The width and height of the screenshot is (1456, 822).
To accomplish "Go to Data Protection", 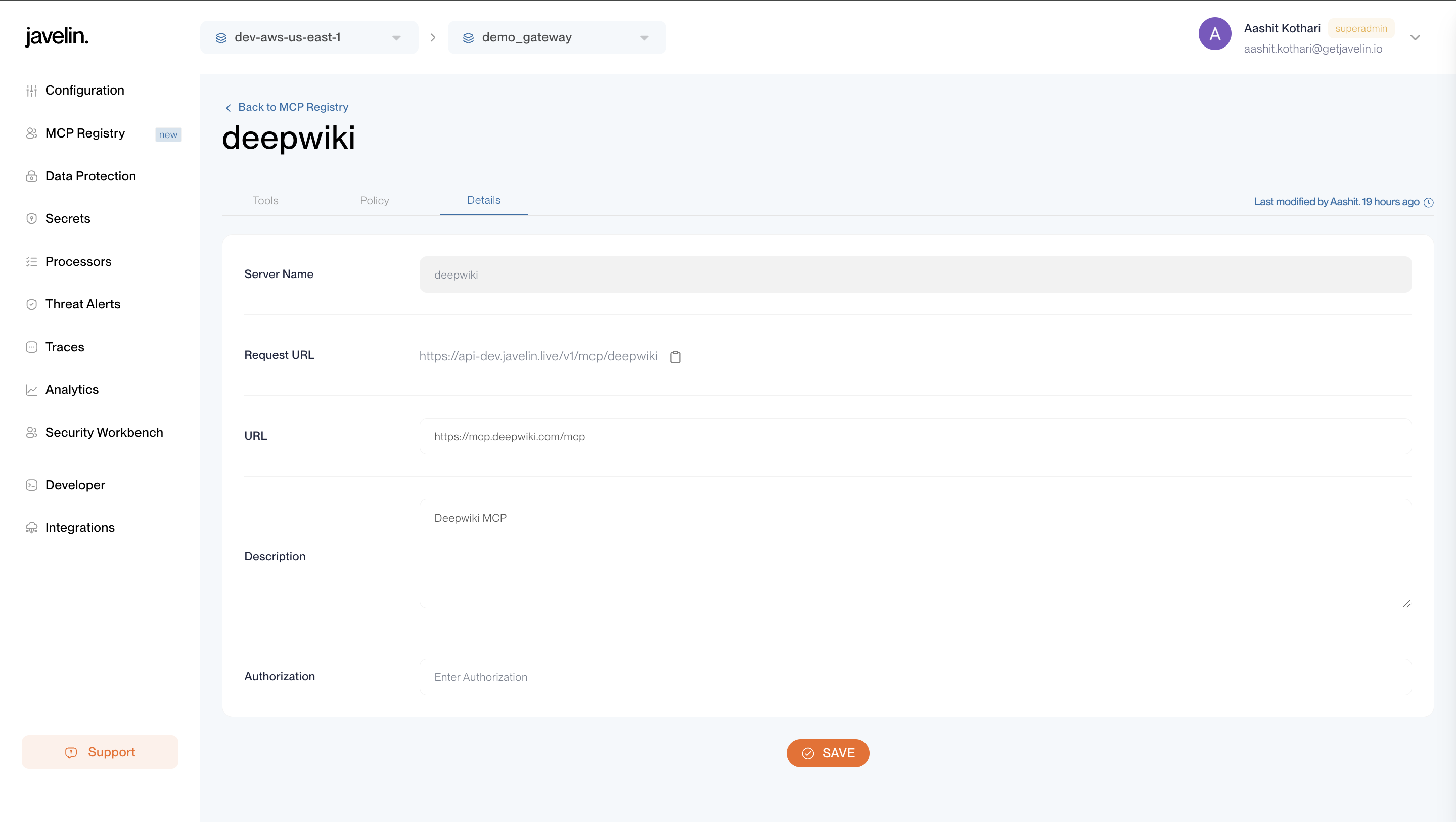I will [90, 176].
